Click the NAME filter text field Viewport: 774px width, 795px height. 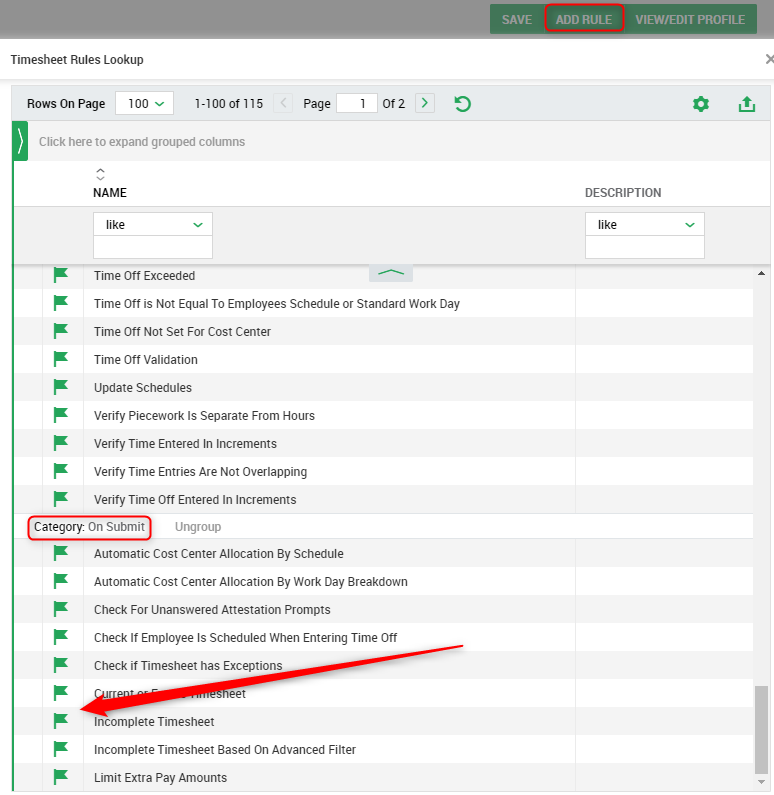coord(153,247)
